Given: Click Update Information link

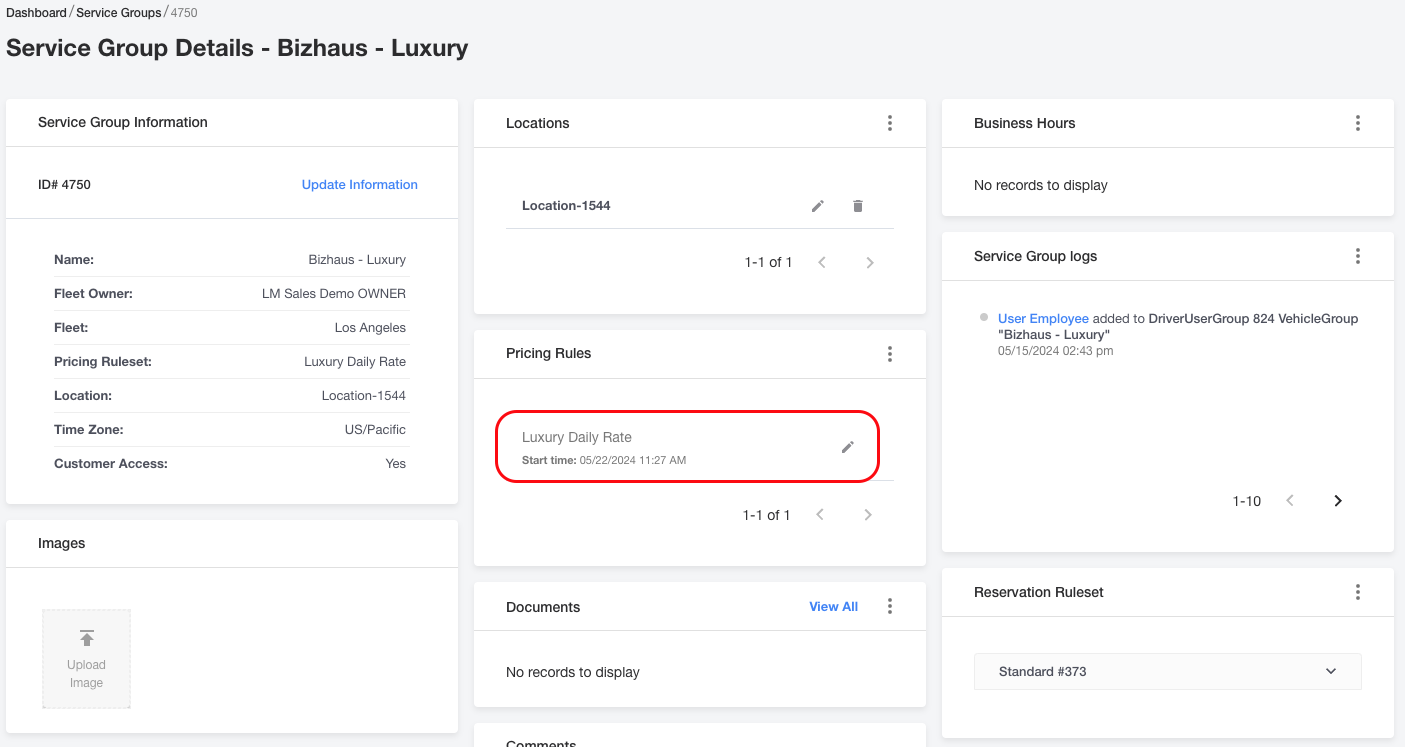Looking at the screenshot, I should [x=360, y=185].
